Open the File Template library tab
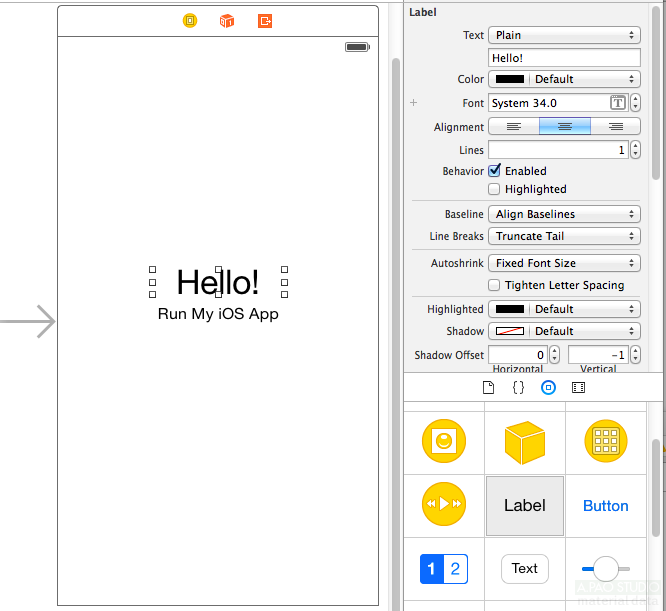The image size is (666, 611). (488, 387)
